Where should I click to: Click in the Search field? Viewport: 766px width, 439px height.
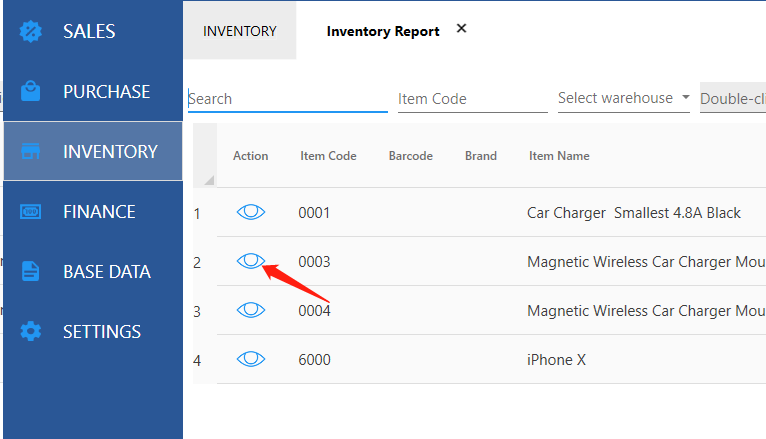coord(287,99)
